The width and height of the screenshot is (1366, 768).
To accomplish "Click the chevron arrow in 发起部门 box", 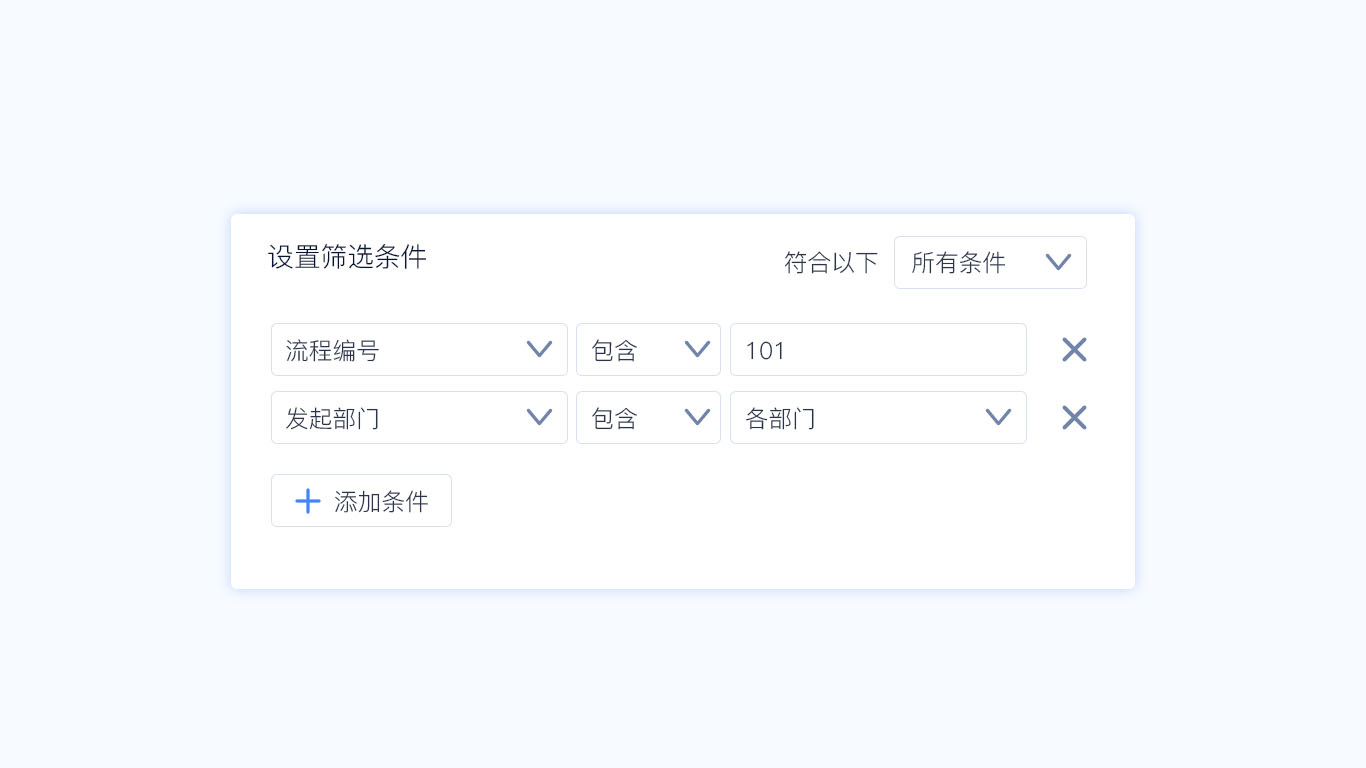I will [539, 417].
